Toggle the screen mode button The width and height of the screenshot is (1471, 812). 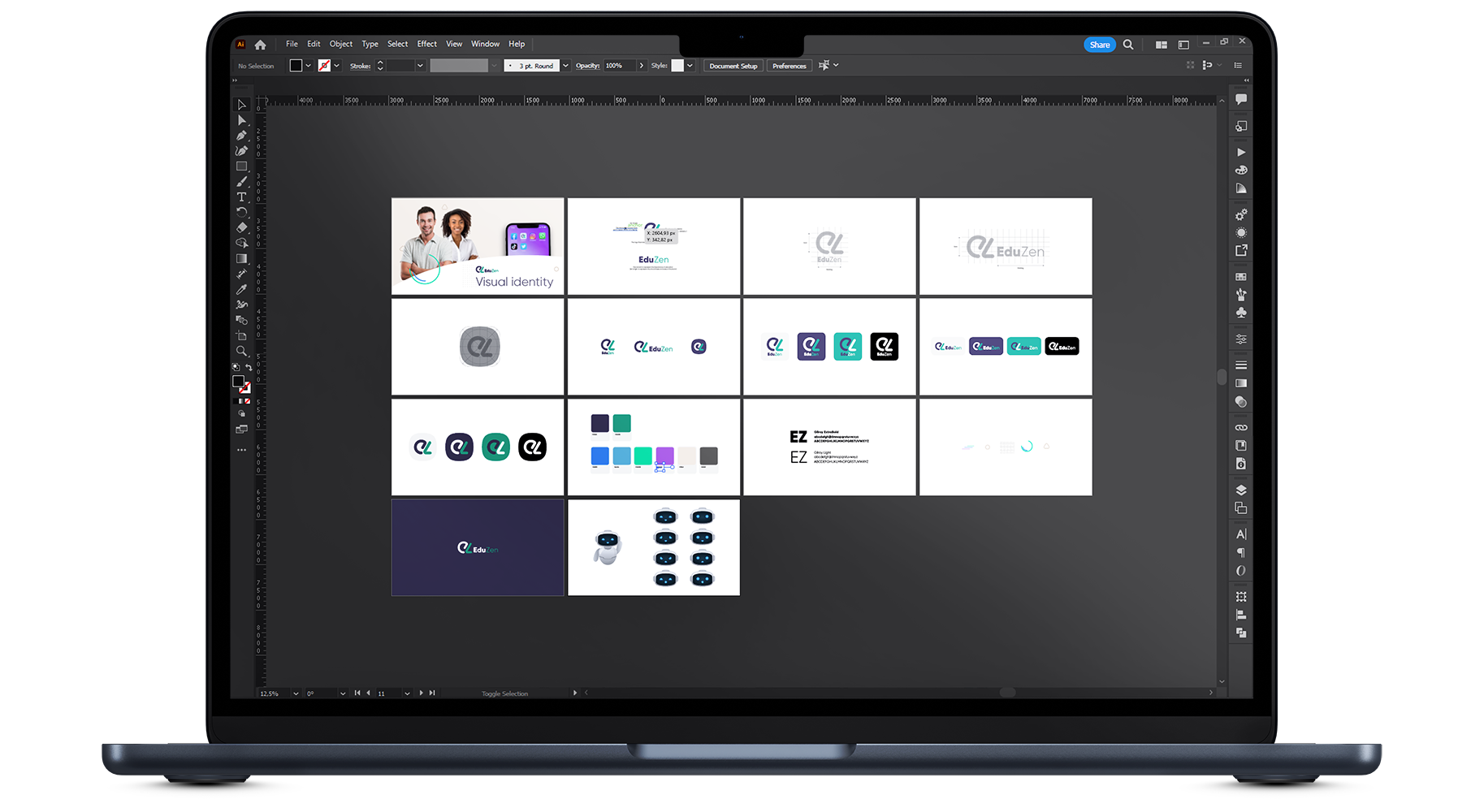241,430
